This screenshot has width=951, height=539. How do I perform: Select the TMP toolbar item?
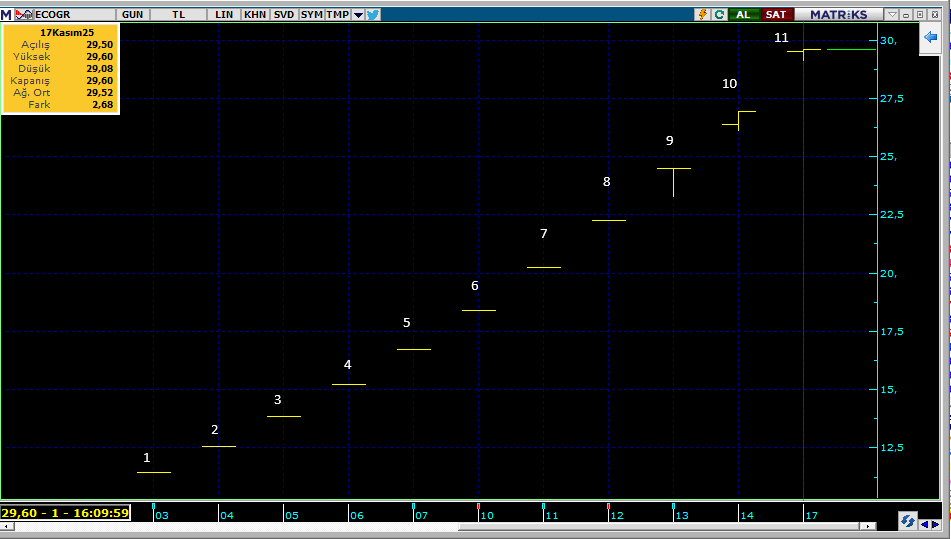click(x=338, y=15)
